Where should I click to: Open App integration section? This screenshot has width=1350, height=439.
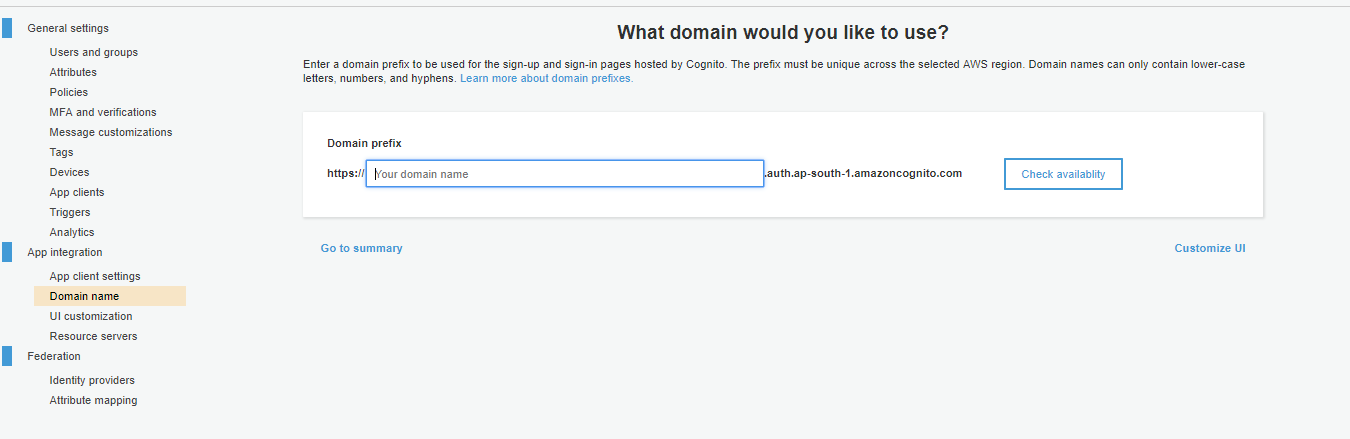tap(65, 252)
